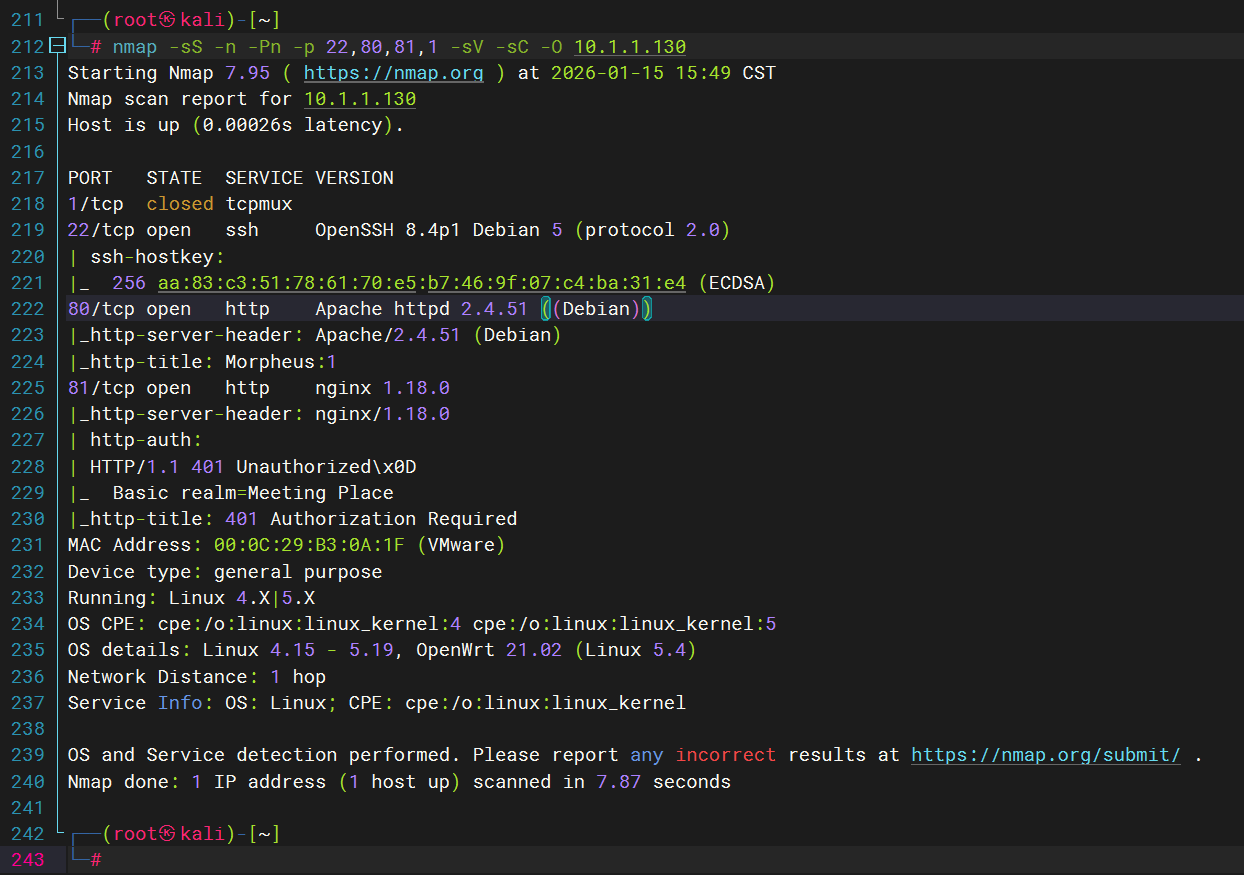Click the red word 'incorrect'
The width and height of the screenshot is (1244, 875).
coord(725,755)
